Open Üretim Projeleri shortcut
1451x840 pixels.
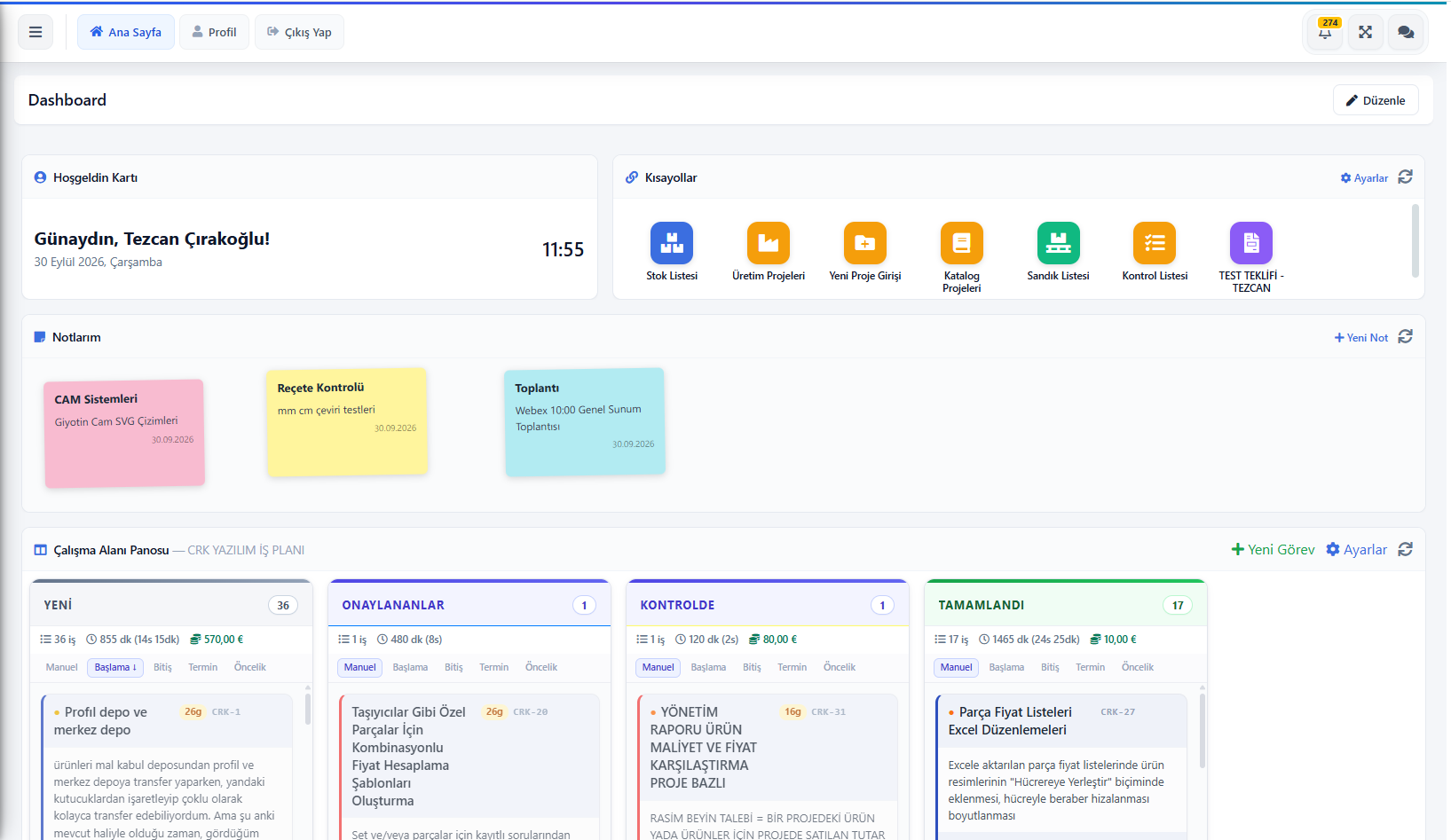pyautogui.click(x=769, y=252)
